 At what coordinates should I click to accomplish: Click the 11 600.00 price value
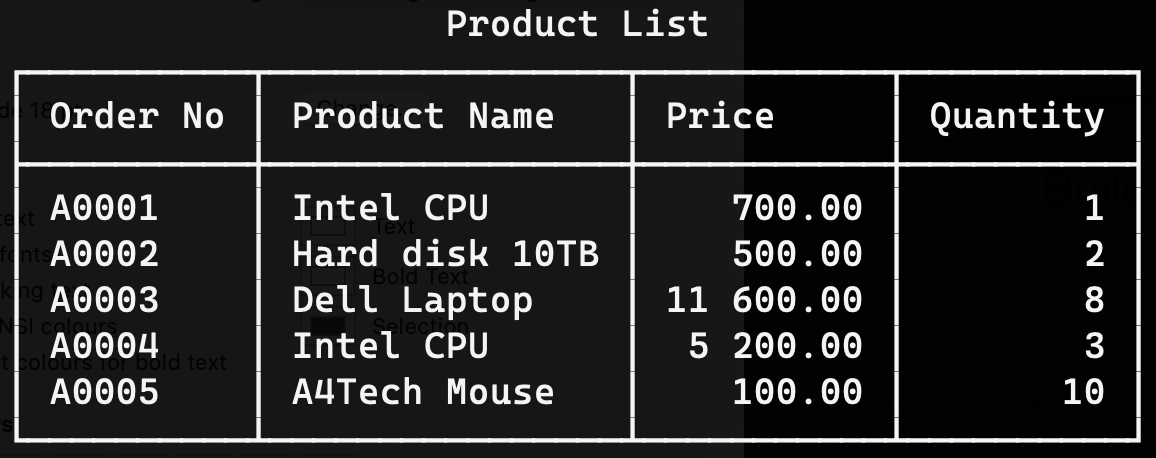tap(764, 300)
